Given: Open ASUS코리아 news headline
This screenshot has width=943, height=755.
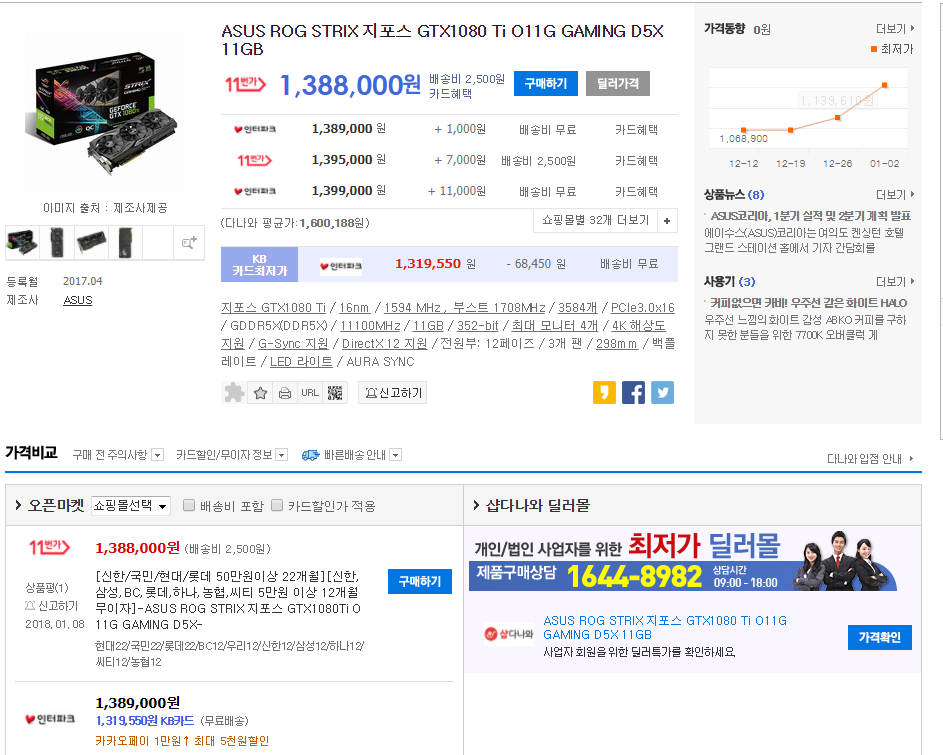Looking at the screenshot, I should click(x=810, y=216).
